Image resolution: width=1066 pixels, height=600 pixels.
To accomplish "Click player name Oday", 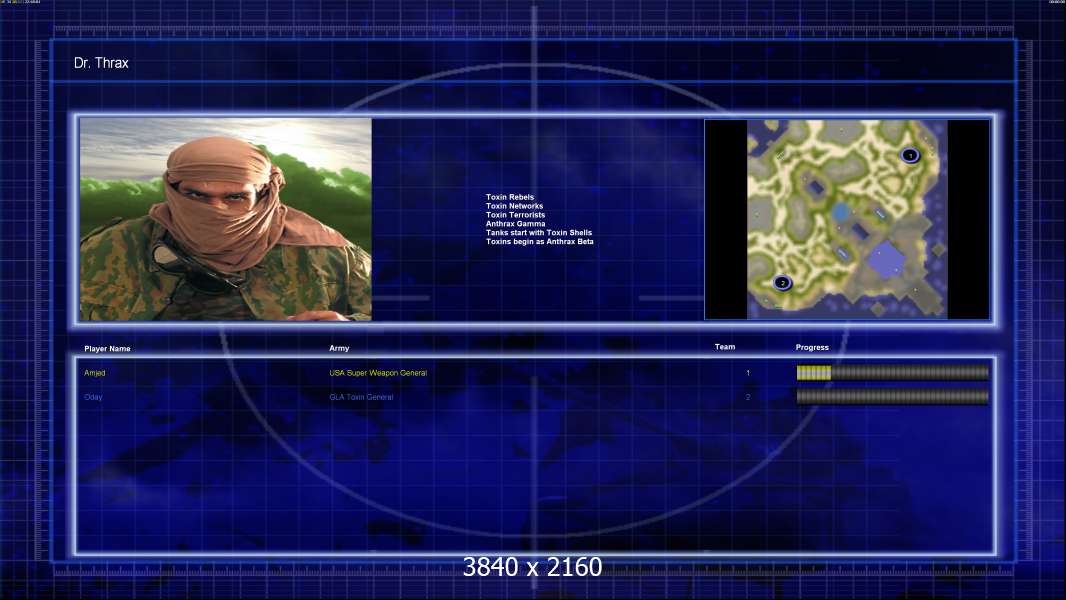I will (93, 397).
